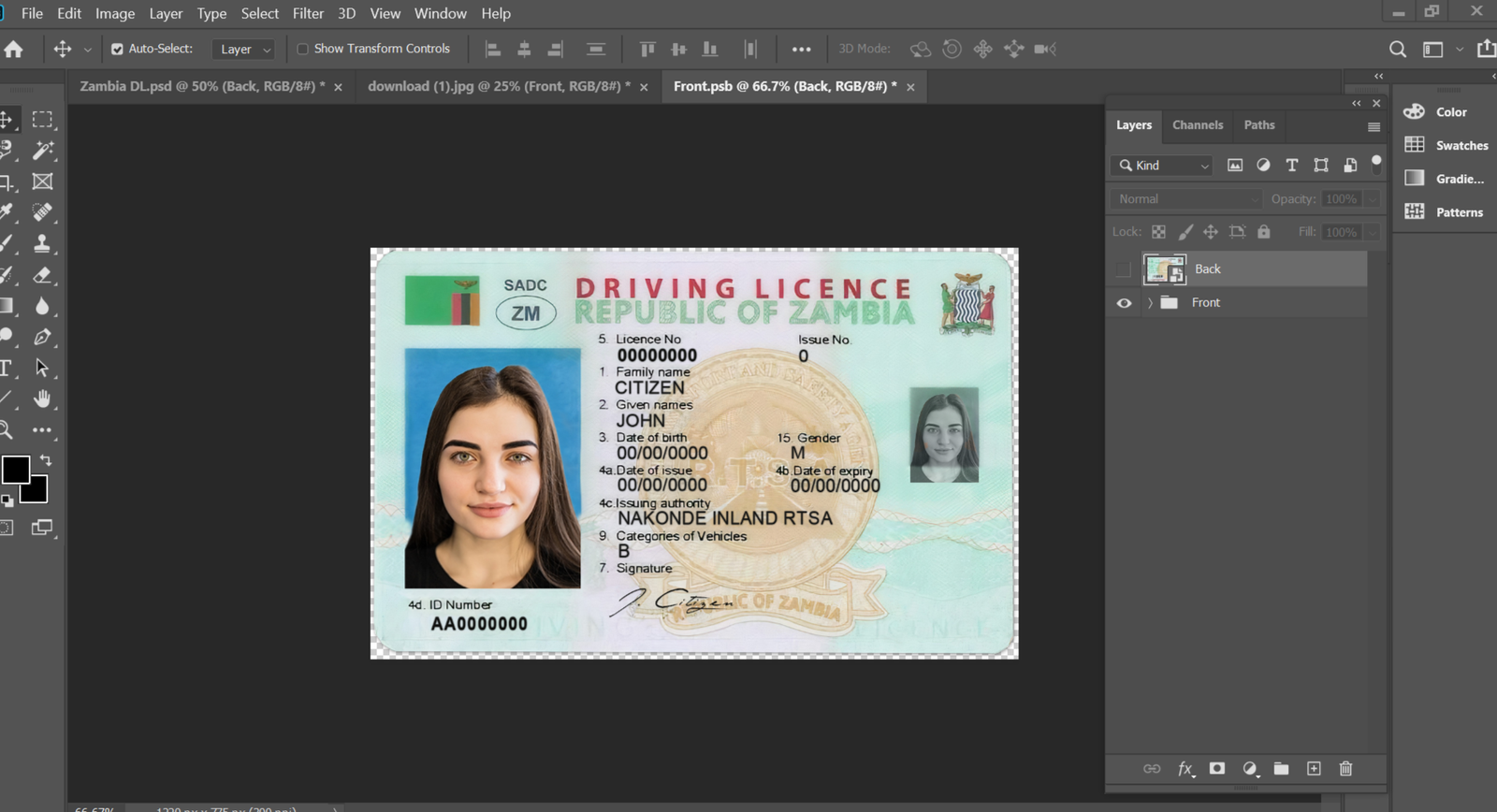This screenshot has width=1497, height=812.
Task: Open the Patterns panel button
Action: click(x=1445, y=212)
